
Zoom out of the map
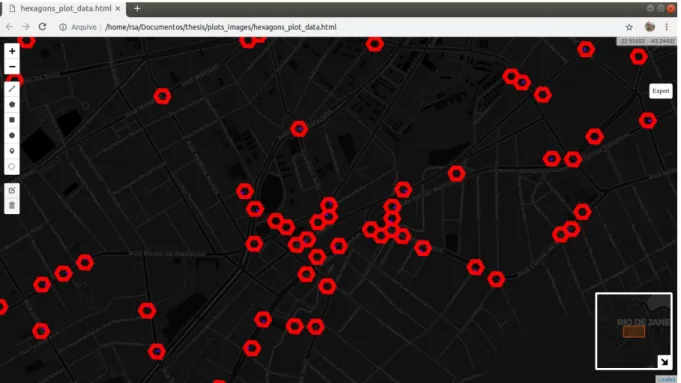(x=12, y=66)
